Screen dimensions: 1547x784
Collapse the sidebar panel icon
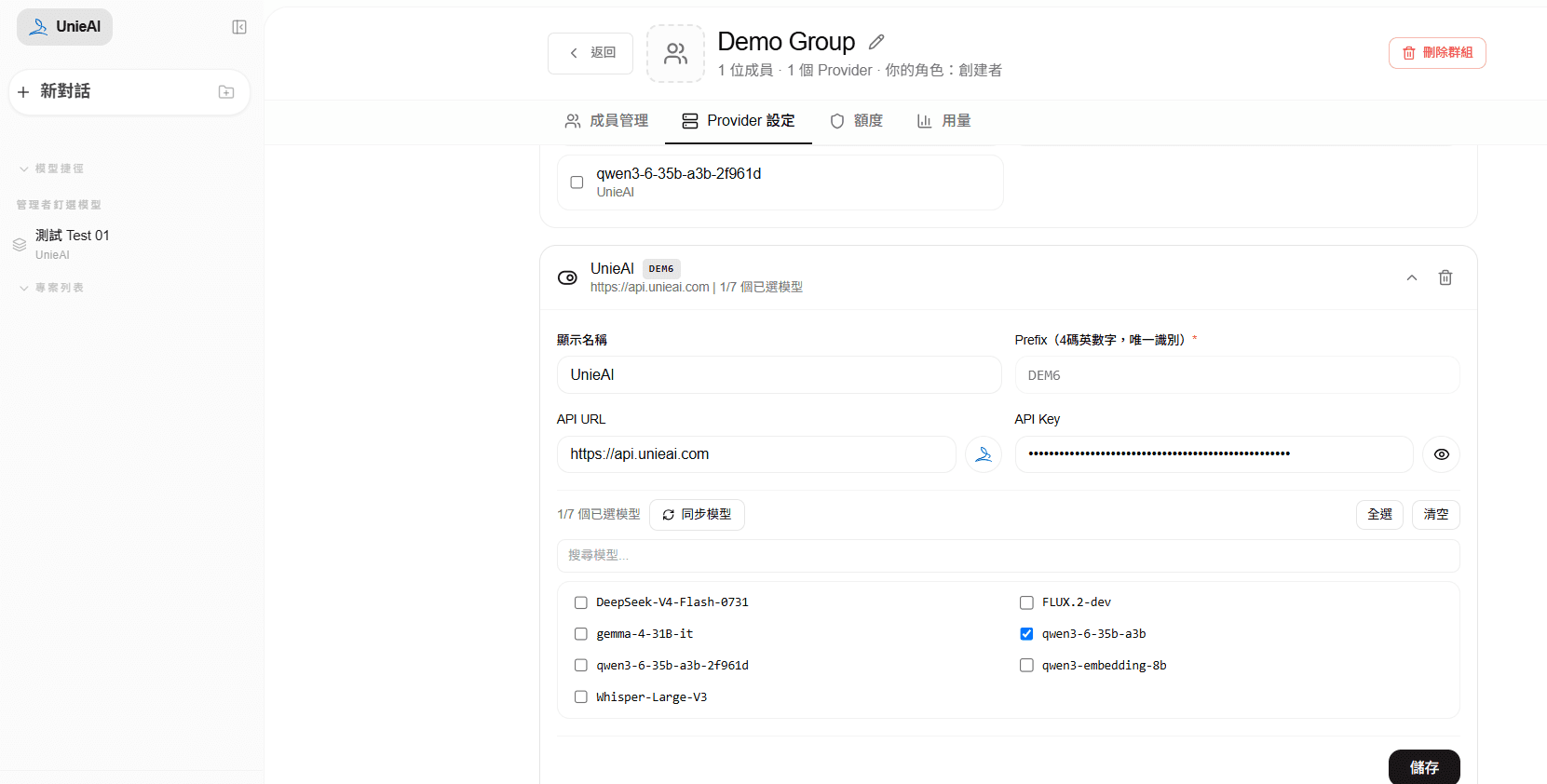[239, 27]
